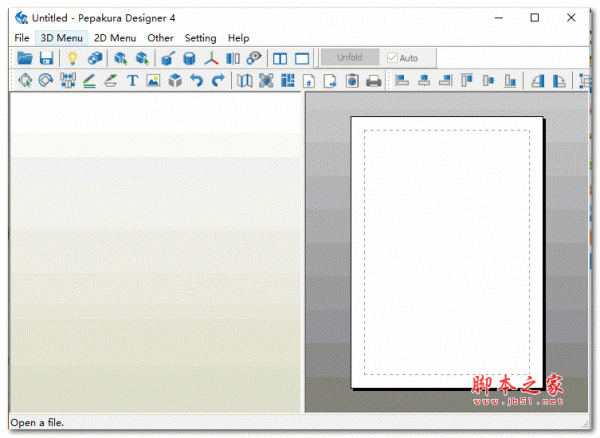The width and height of the screenshot is (600, 438).
Task: Click the Undo arrow icon
Action: [197, 80]
